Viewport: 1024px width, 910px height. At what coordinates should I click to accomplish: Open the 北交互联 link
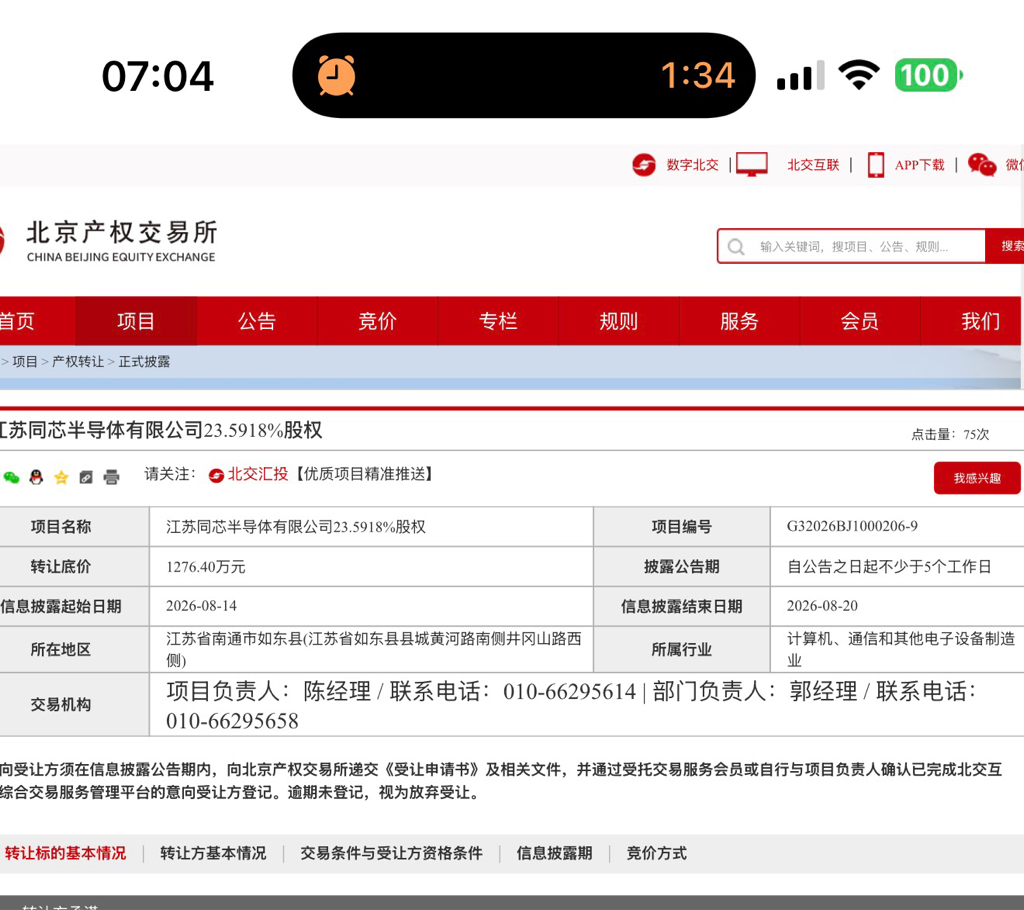(x=813, y=165)
